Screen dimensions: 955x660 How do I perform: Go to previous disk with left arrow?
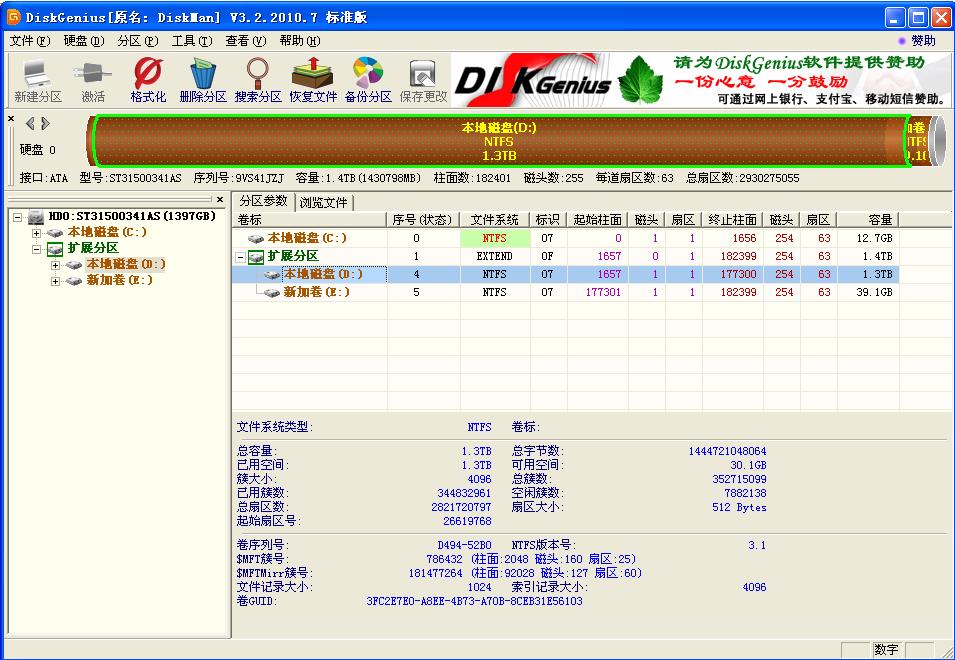(30, 124)
